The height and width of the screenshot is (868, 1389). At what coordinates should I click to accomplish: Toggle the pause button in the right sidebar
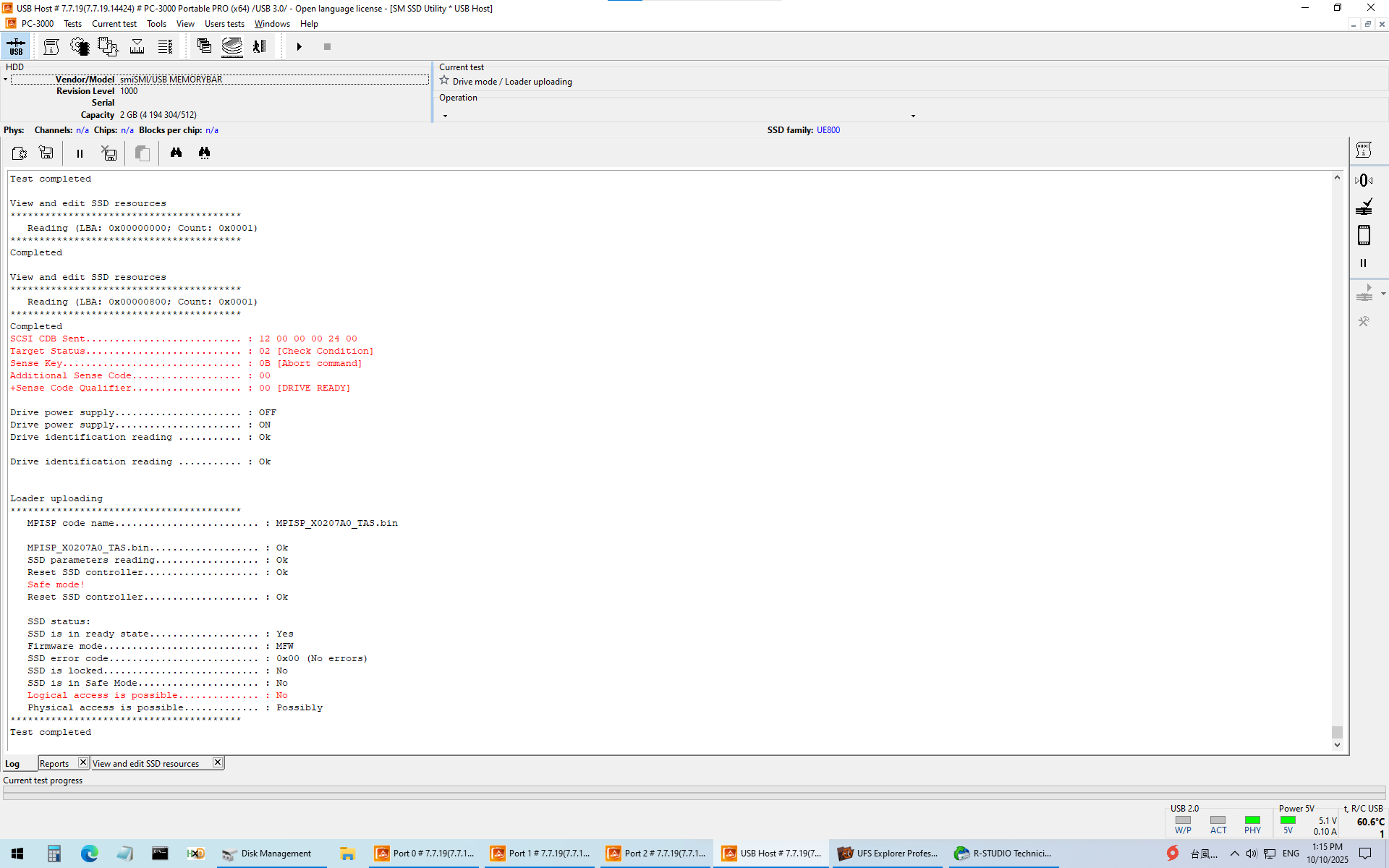click(1364, 263)
